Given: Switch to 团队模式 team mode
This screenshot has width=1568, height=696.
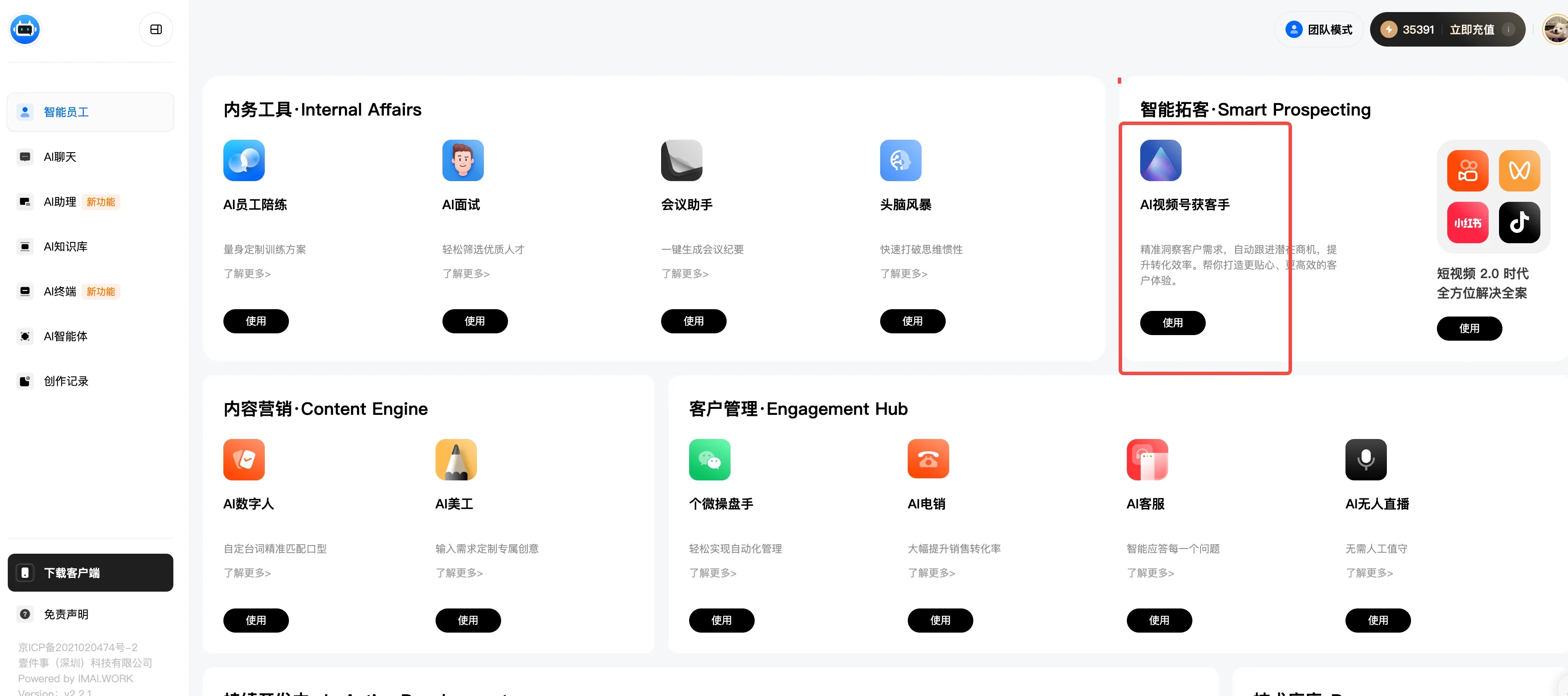Looking at the screenshot, I should (1318, 29).
